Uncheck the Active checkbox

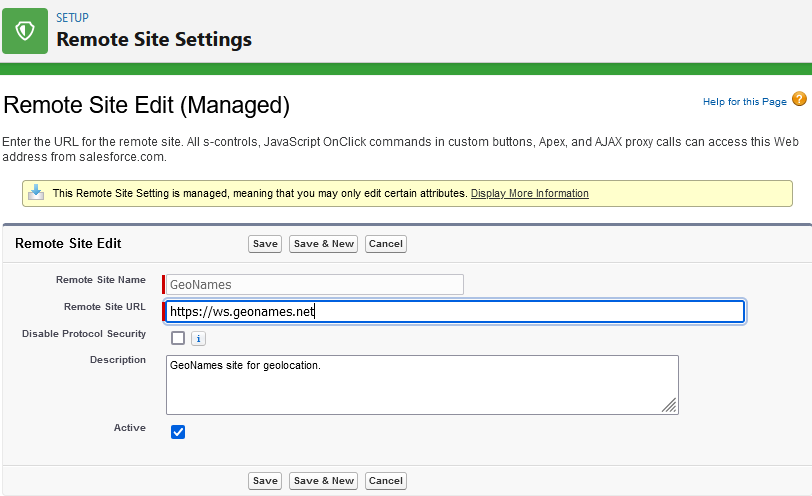[178, 432]
